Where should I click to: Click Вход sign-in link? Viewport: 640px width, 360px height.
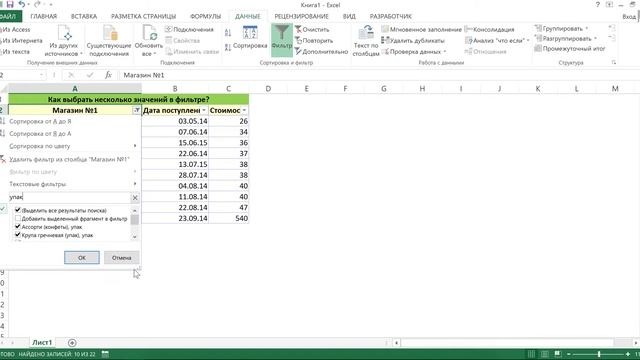click(629, 16)
